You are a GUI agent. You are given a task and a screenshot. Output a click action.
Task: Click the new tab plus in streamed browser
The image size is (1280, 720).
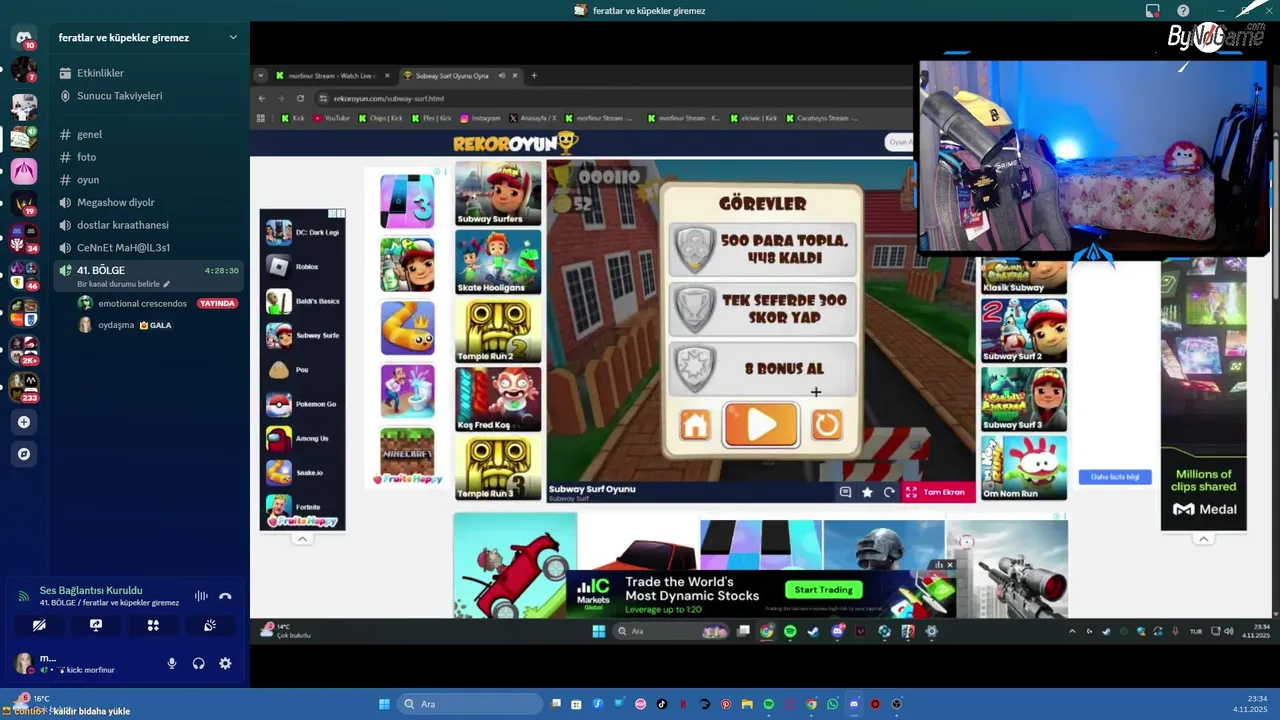click(x=534, y=75)
